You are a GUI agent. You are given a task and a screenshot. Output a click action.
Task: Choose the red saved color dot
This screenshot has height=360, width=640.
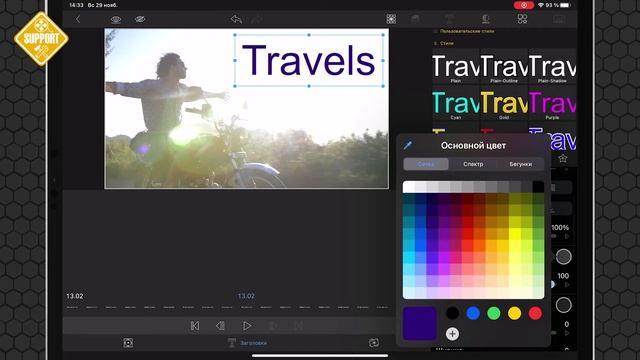pos(536,313)
